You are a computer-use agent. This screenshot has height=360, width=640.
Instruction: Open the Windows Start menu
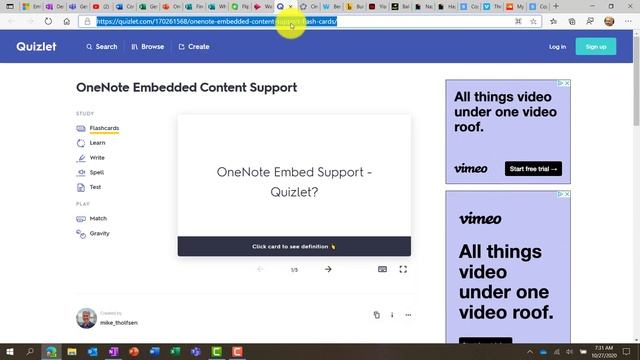coord(10,351)
